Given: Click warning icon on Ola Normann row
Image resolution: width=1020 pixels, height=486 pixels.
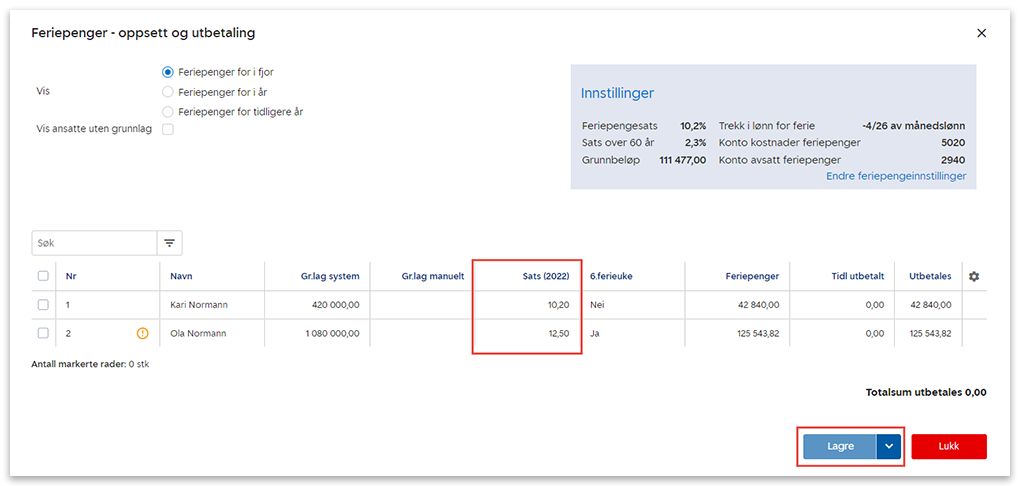Looking at the screenshot, I should point(143,333).
